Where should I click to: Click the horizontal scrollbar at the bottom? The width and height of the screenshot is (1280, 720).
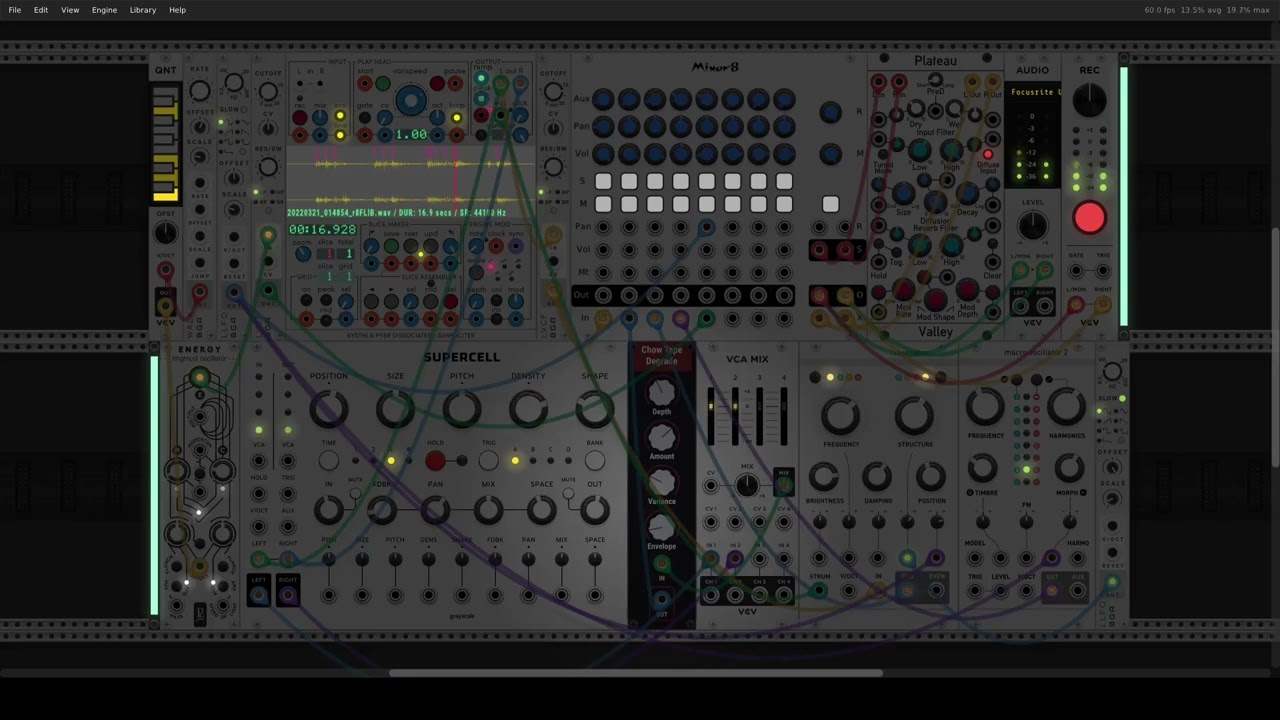pyautogui.click(x=636, y=672)
